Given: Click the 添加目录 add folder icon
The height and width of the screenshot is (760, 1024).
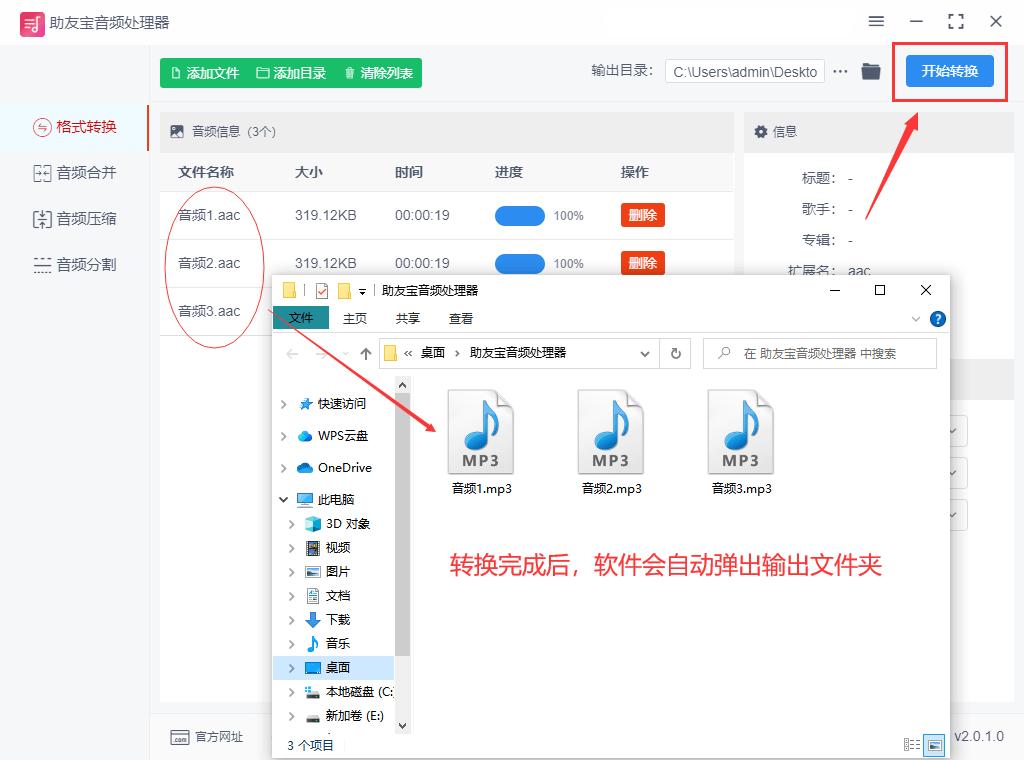Looking at the screenshot, I should click(264, 72).
